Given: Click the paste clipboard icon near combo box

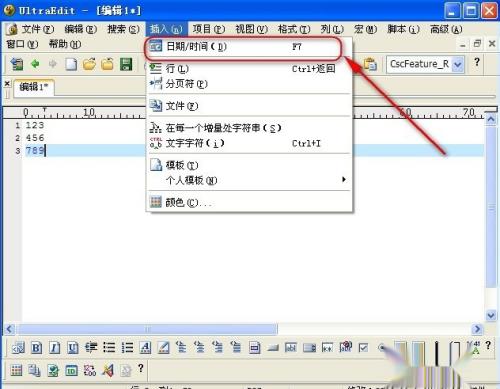Looking at the screenshot, I should pyautogui.click(x=370, y=64).
